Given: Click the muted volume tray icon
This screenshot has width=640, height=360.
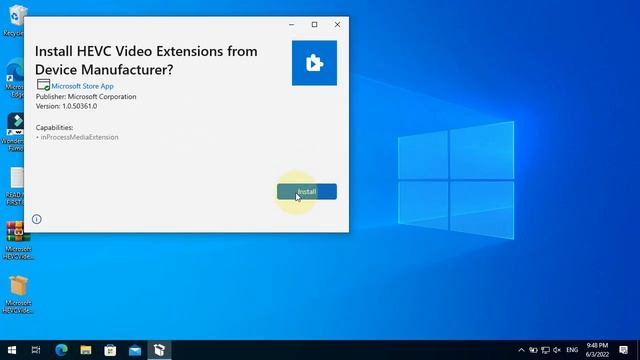Looking at the screenshot, I should (x=557, y=350).
